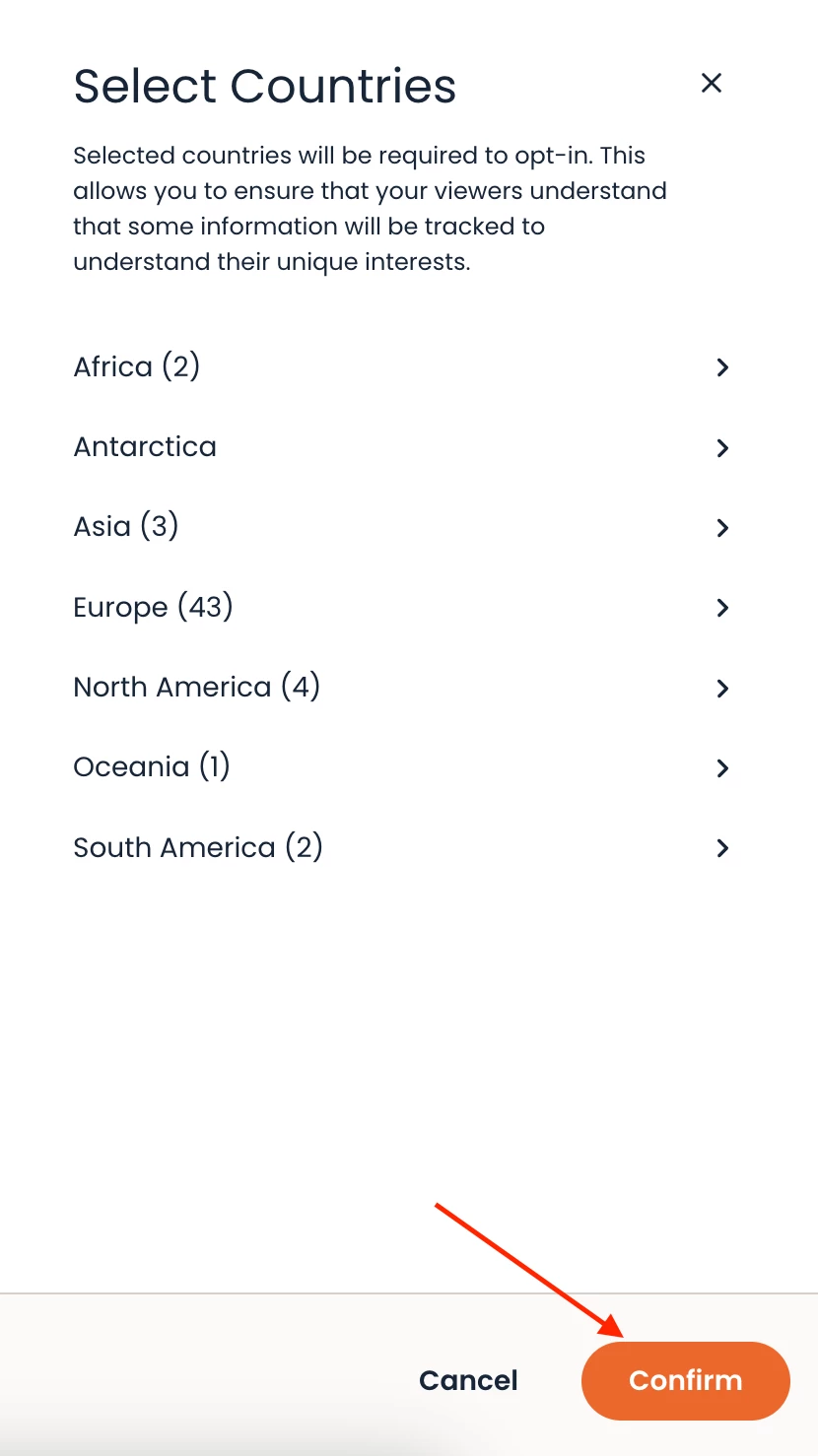Click the Select Countries heading
818x1456 pixels.
pos(264,86)
